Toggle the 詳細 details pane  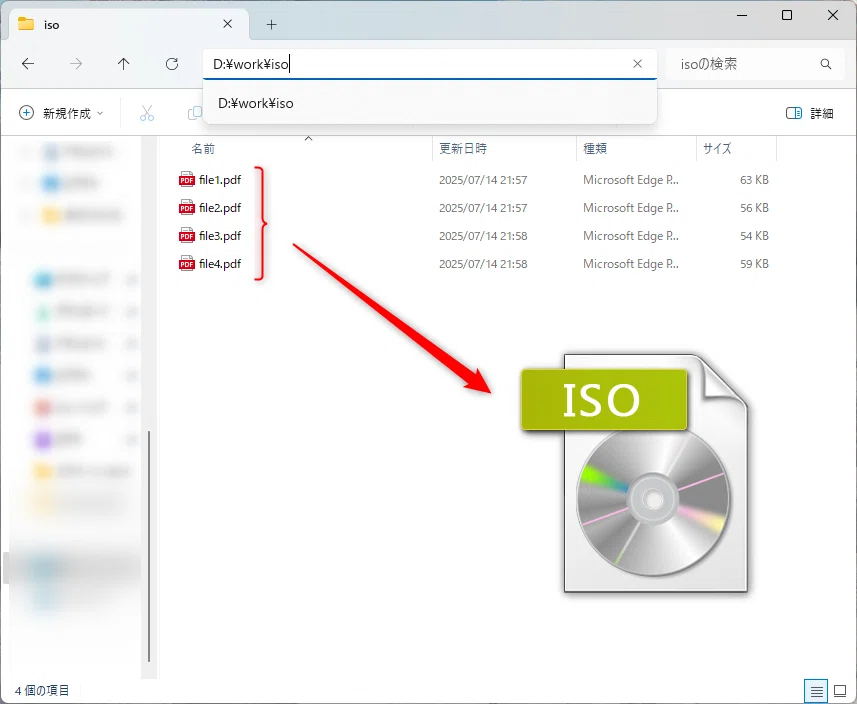tap(809, 113)
